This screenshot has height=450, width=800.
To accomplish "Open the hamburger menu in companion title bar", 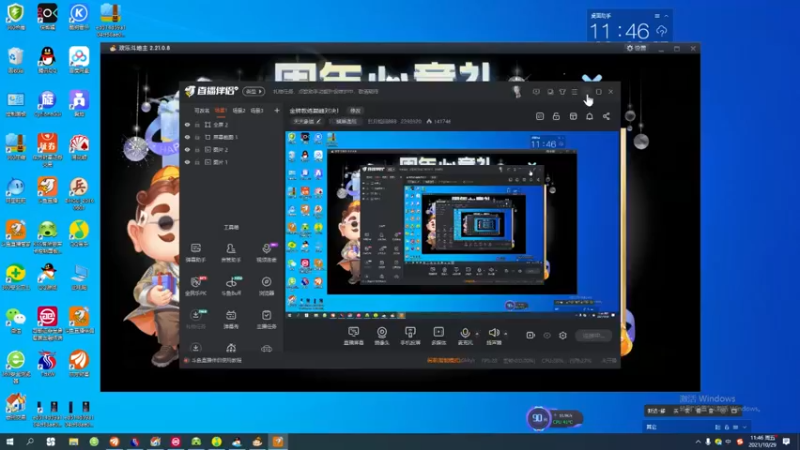I will (574, 92).
